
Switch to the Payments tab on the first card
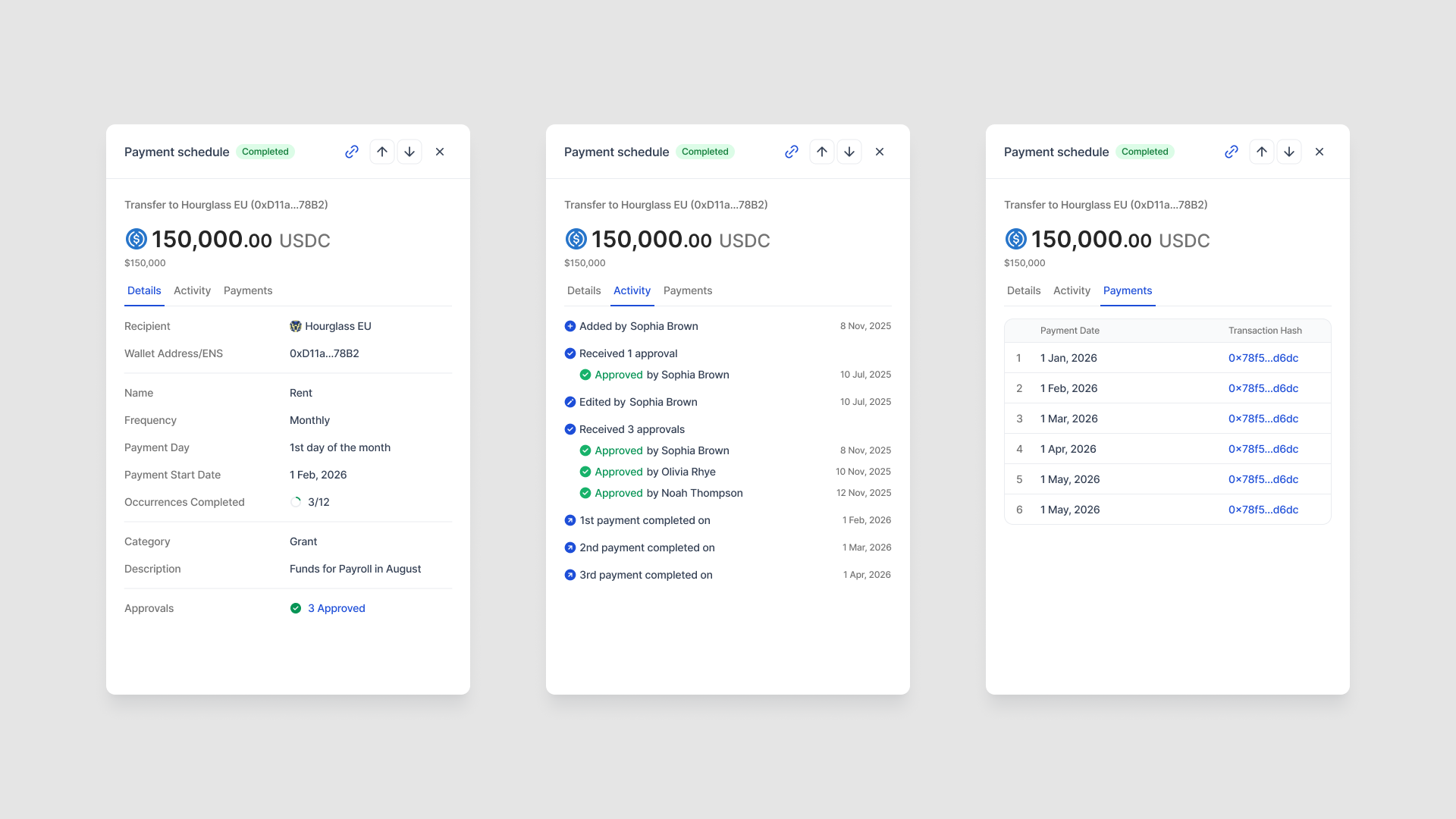(x=248, y=290)
